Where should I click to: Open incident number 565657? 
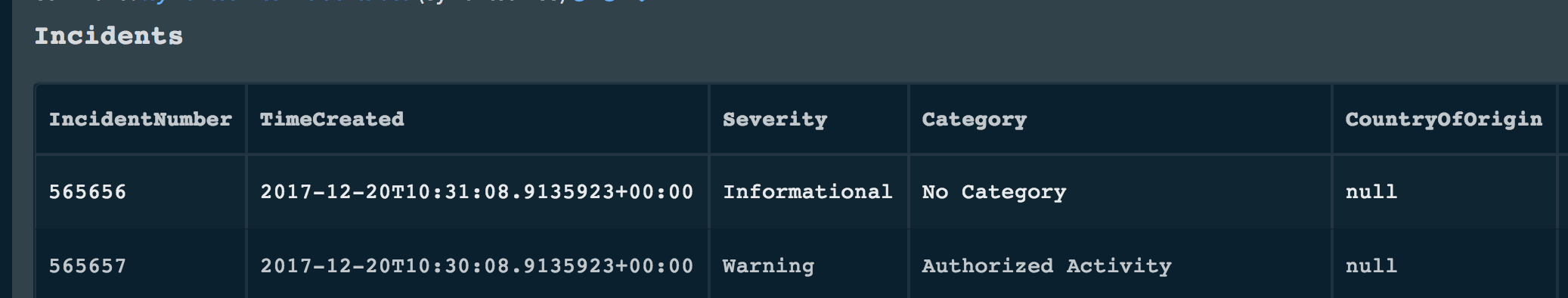(88, 266)
